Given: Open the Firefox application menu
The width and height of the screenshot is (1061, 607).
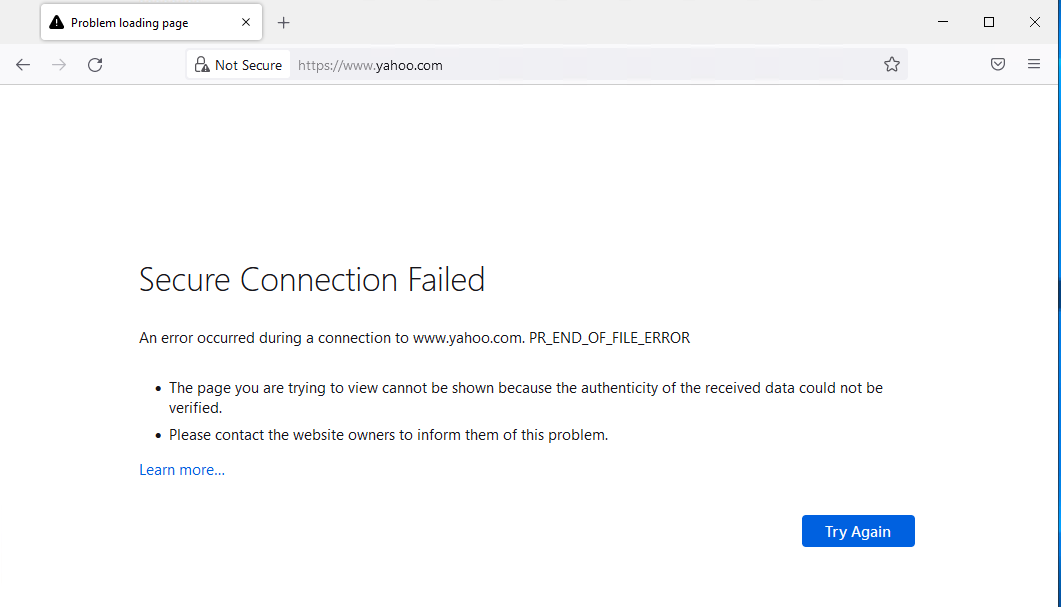Looking at the screenshot, I should [x=1034, y=65].
